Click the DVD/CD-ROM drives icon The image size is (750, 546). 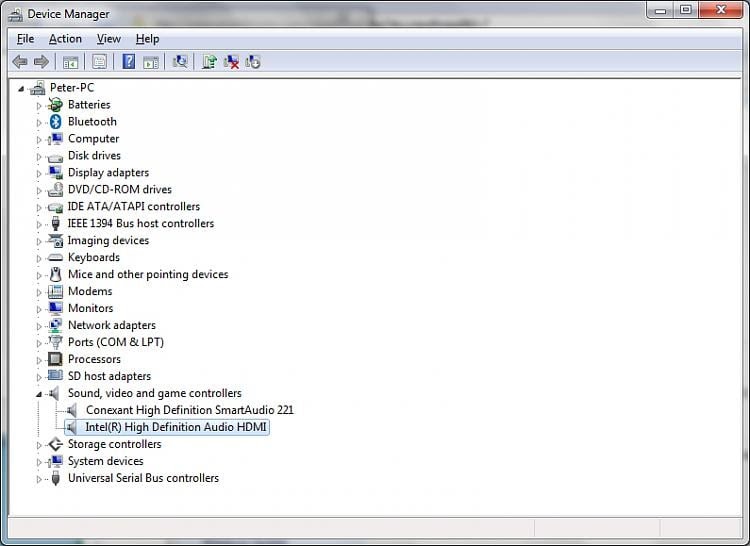55,189
